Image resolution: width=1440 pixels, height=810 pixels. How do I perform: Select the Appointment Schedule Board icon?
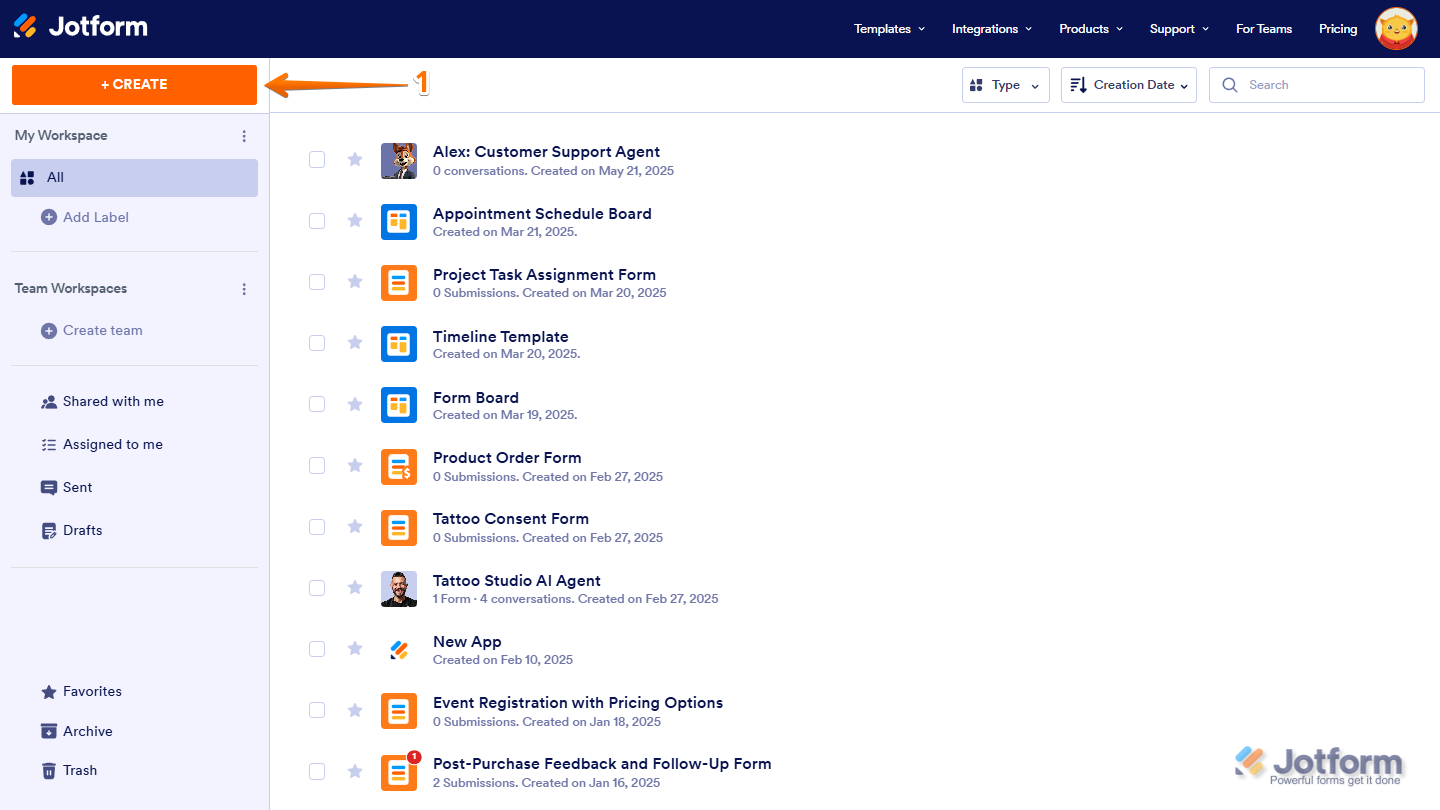click(399, 221)
